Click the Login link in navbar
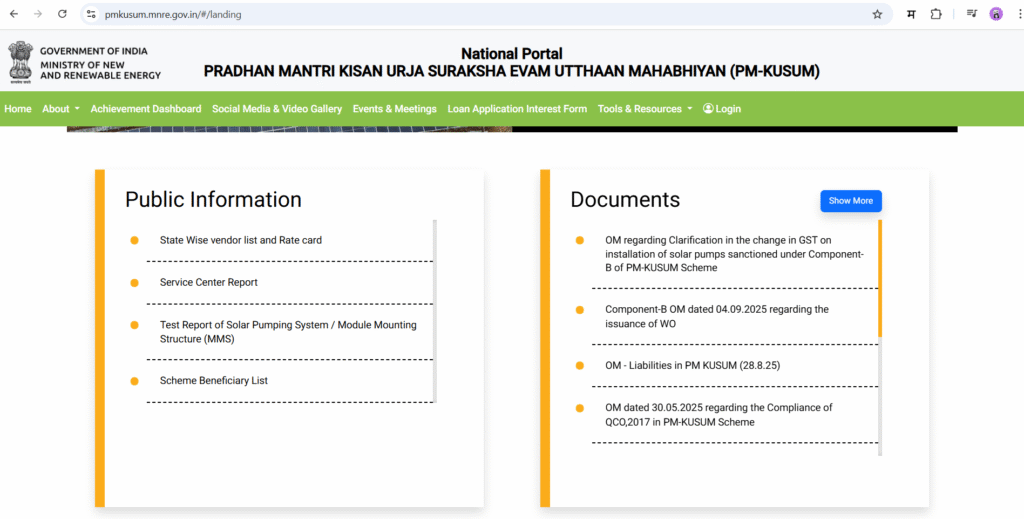Image resolution: width=1024 pixels, height=519 pixels. coord(722,109)
